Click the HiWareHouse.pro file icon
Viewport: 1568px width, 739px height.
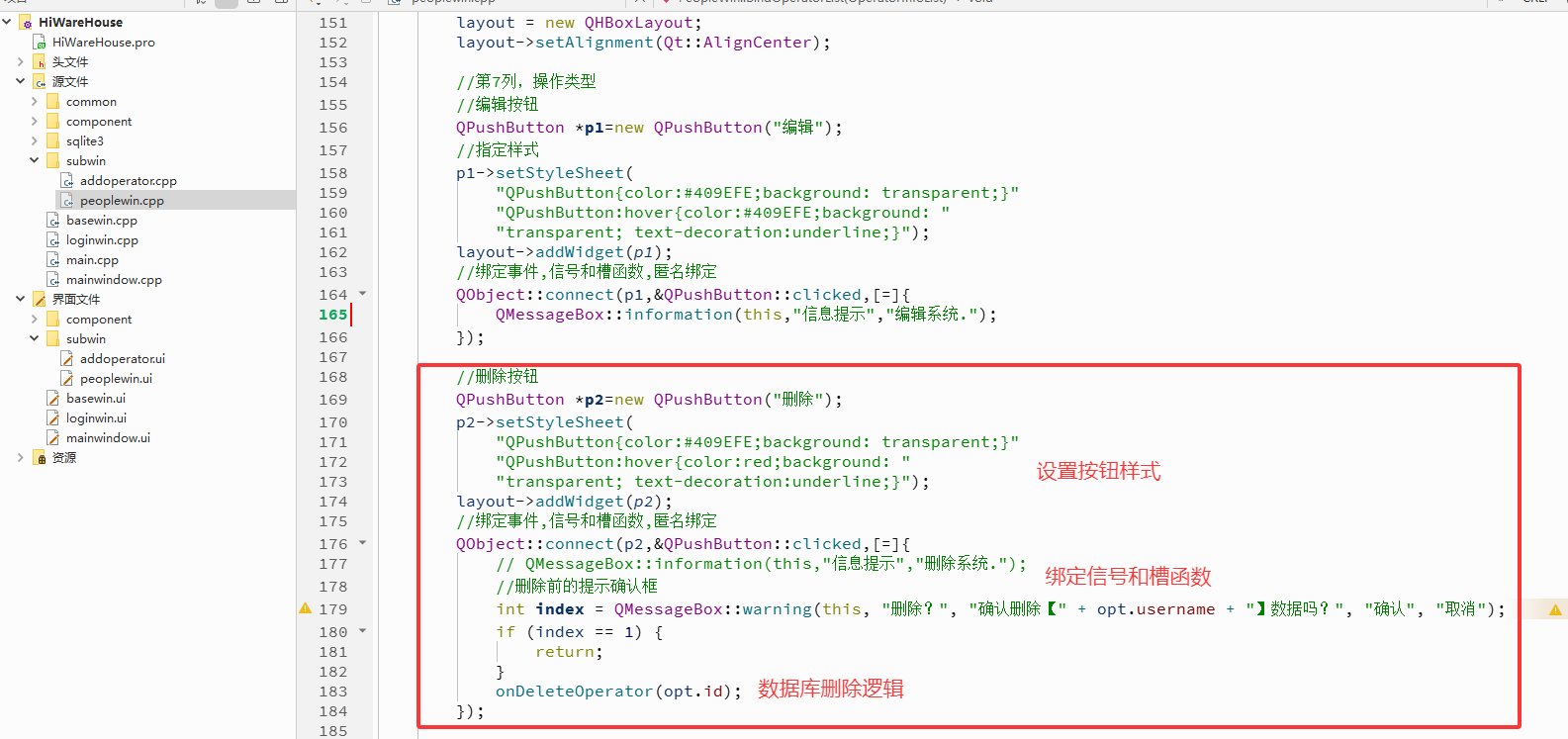coord(40,42)
